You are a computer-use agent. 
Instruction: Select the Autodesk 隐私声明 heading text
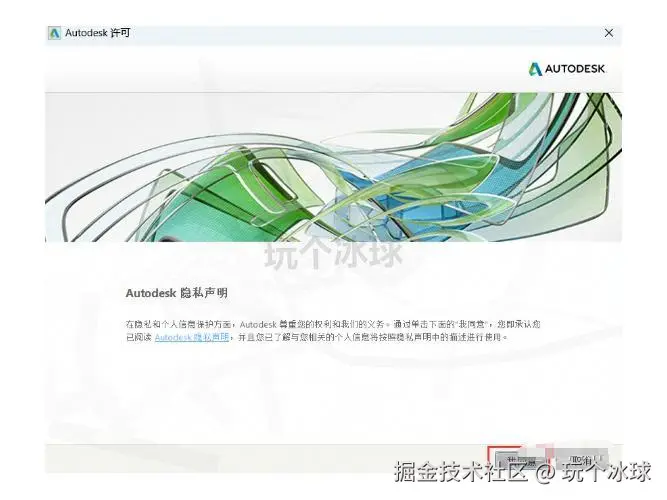click(177, 293)
